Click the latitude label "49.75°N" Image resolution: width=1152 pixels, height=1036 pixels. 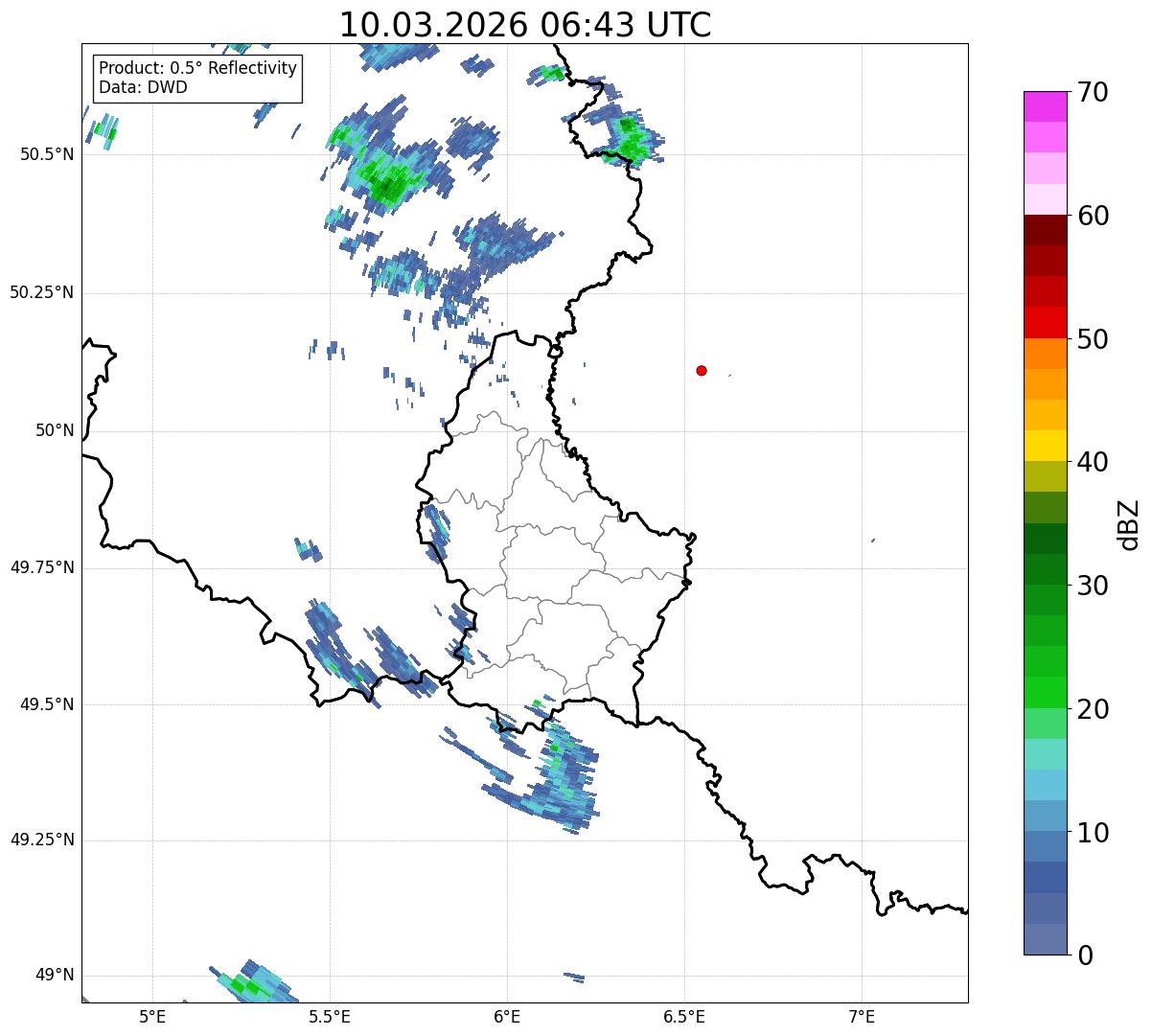pyautogui.click(x=42, y=567)
